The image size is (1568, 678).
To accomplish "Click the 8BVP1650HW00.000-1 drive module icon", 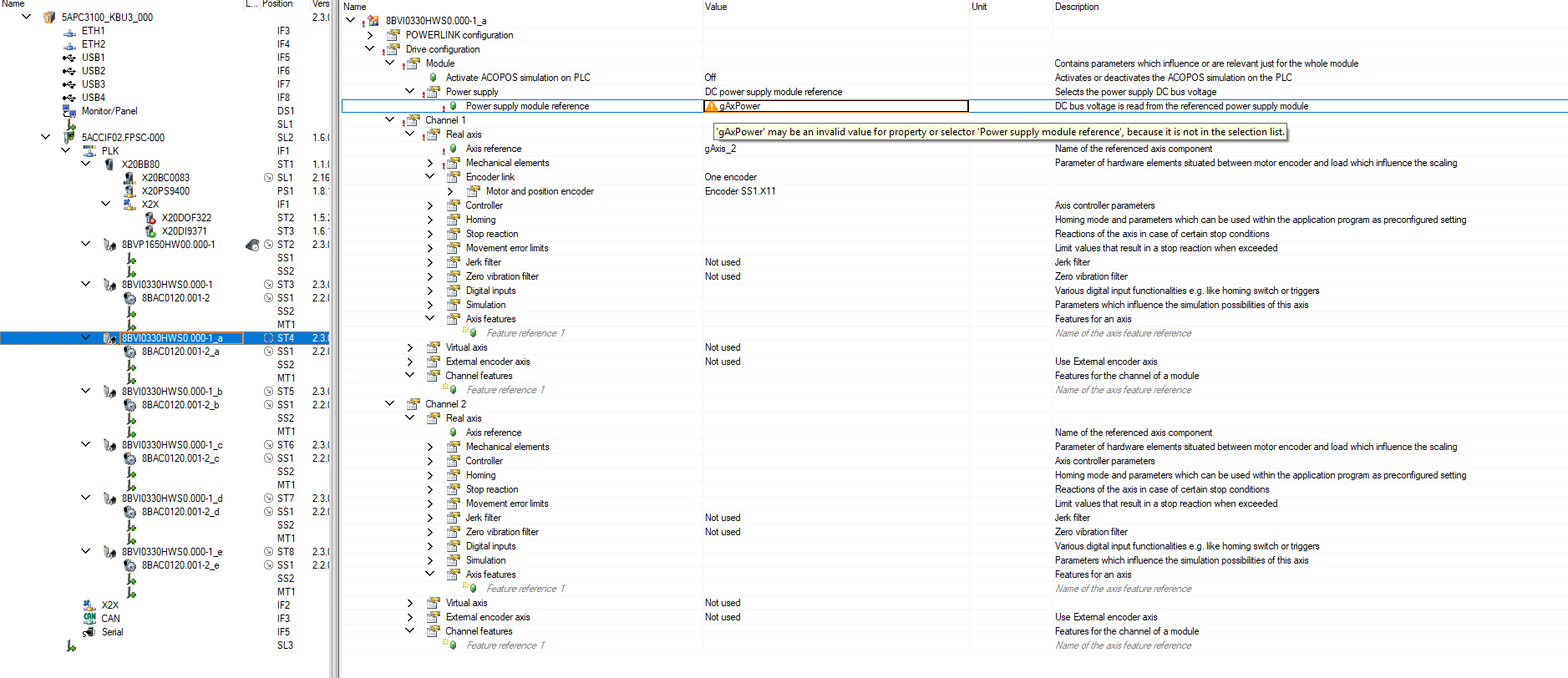I will pos(109,245).
